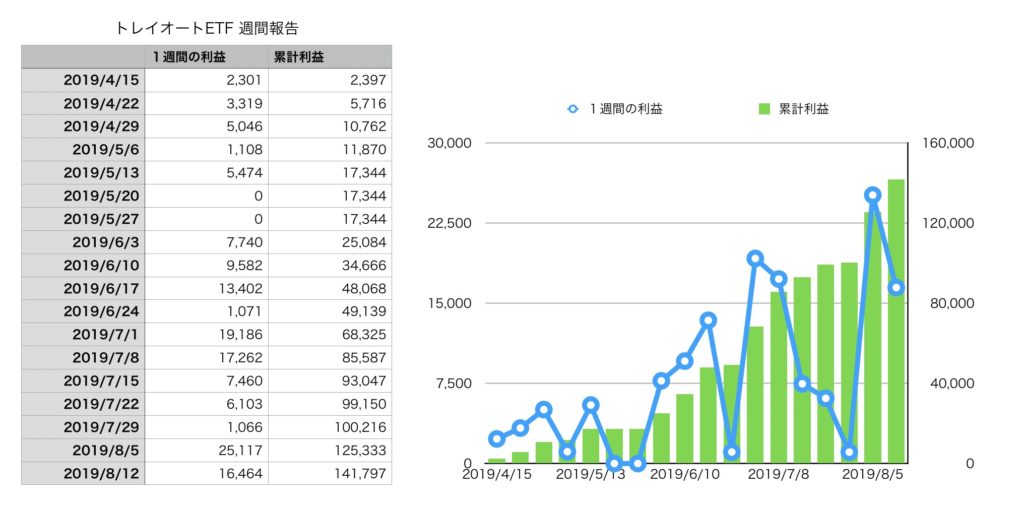
Task: Select date cell 2019/5/6
Action: pyautogui.click(x=83, y=150)
